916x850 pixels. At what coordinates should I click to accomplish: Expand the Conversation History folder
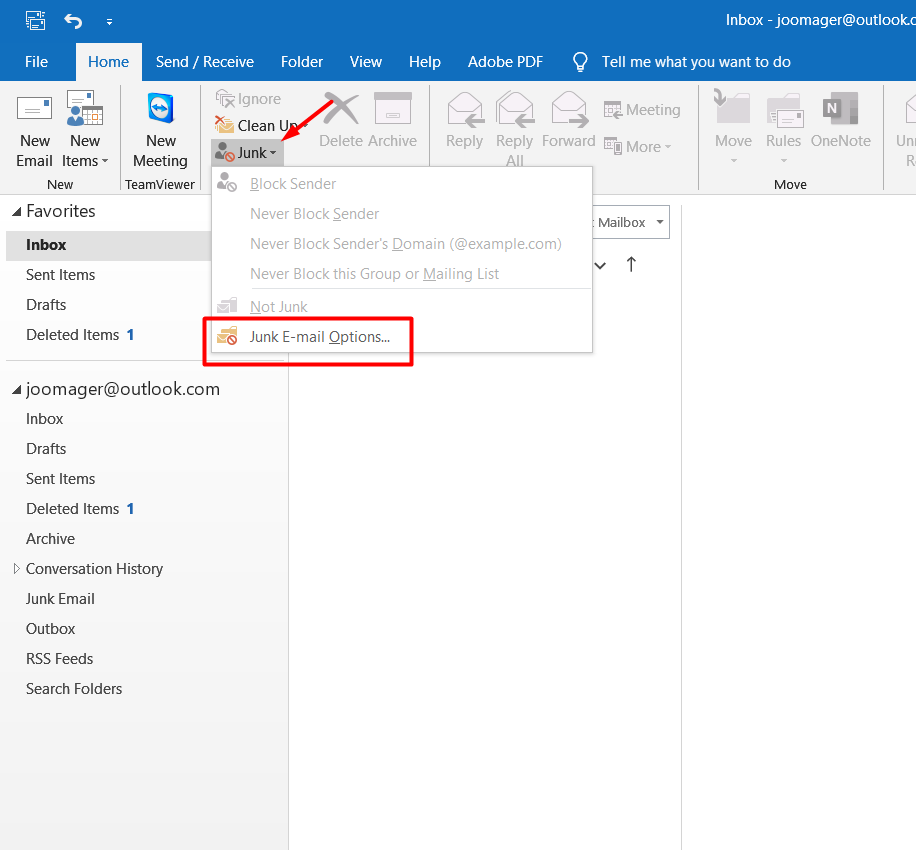(x=16, y=568)
